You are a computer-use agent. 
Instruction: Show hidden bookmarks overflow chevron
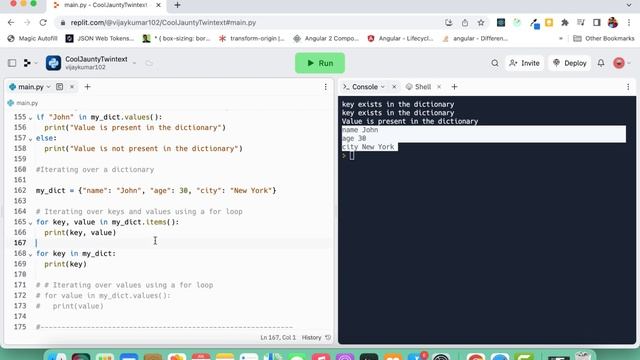click(x=561, y=38)
